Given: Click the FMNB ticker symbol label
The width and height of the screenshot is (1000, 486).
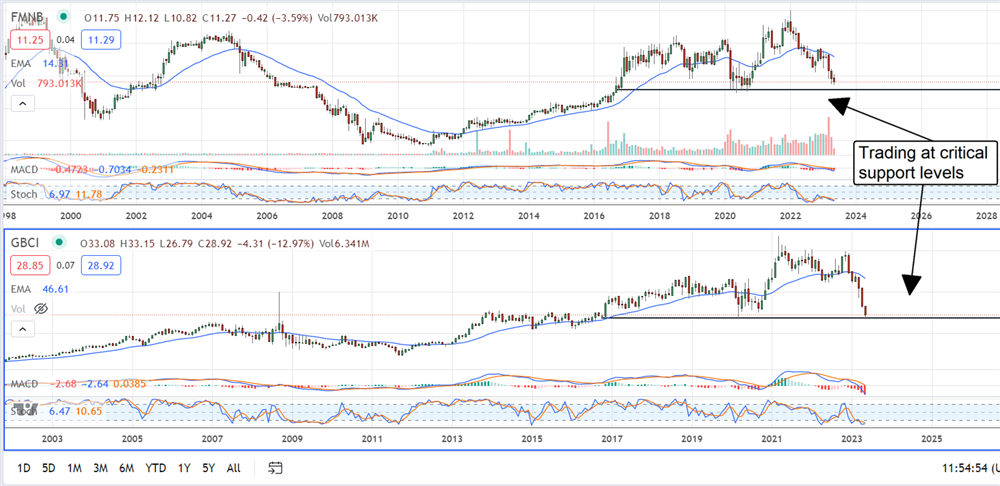Looking at the screenshot, I should (x=28, y=15).
